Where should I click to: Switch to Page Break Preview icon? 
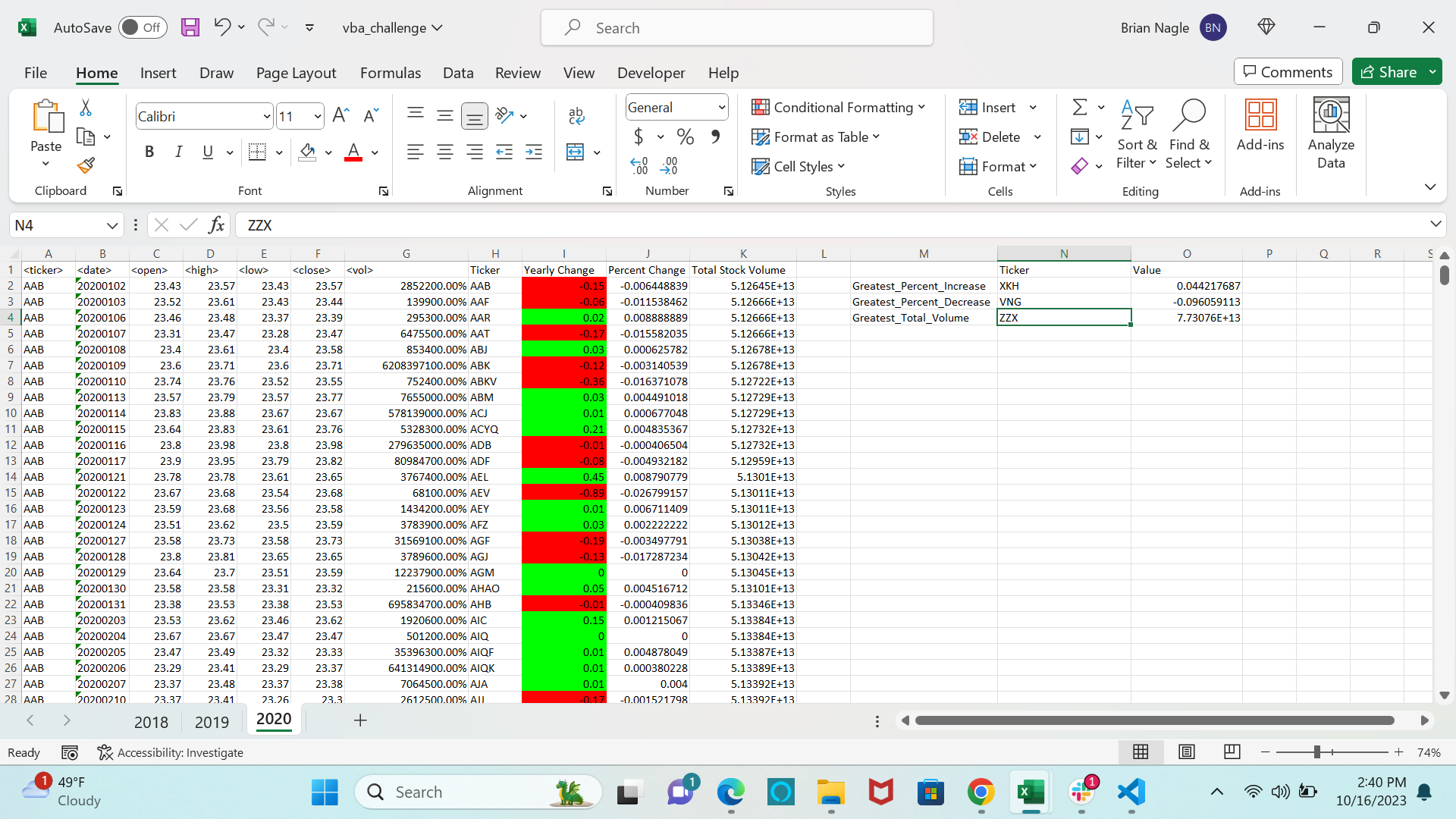point(1232,752)
